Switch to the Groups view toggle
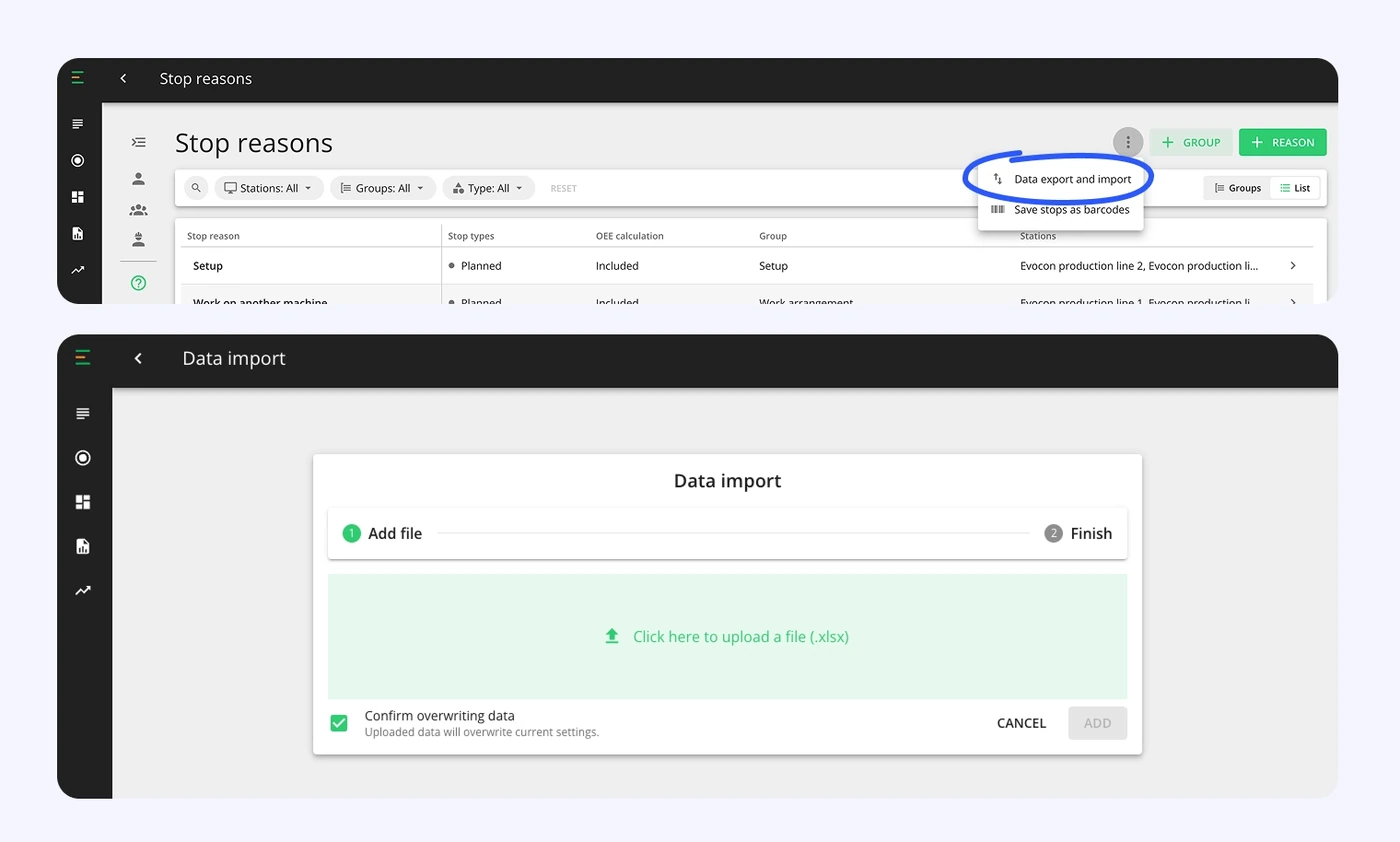Screen dimensions: 1400x842 [x=1238, y=188]
